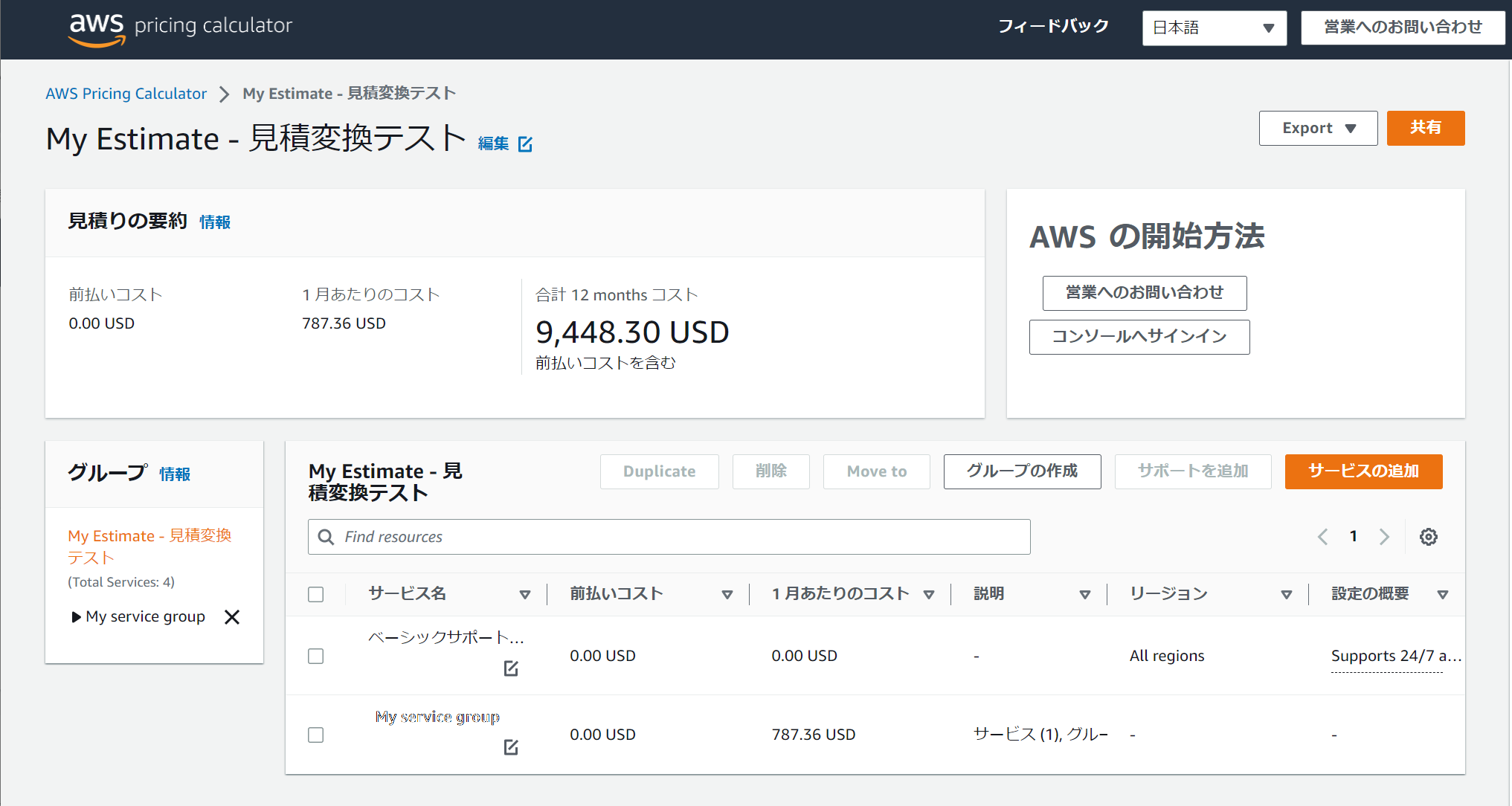Click the Supports 24/7 settings summary text

1396,656
